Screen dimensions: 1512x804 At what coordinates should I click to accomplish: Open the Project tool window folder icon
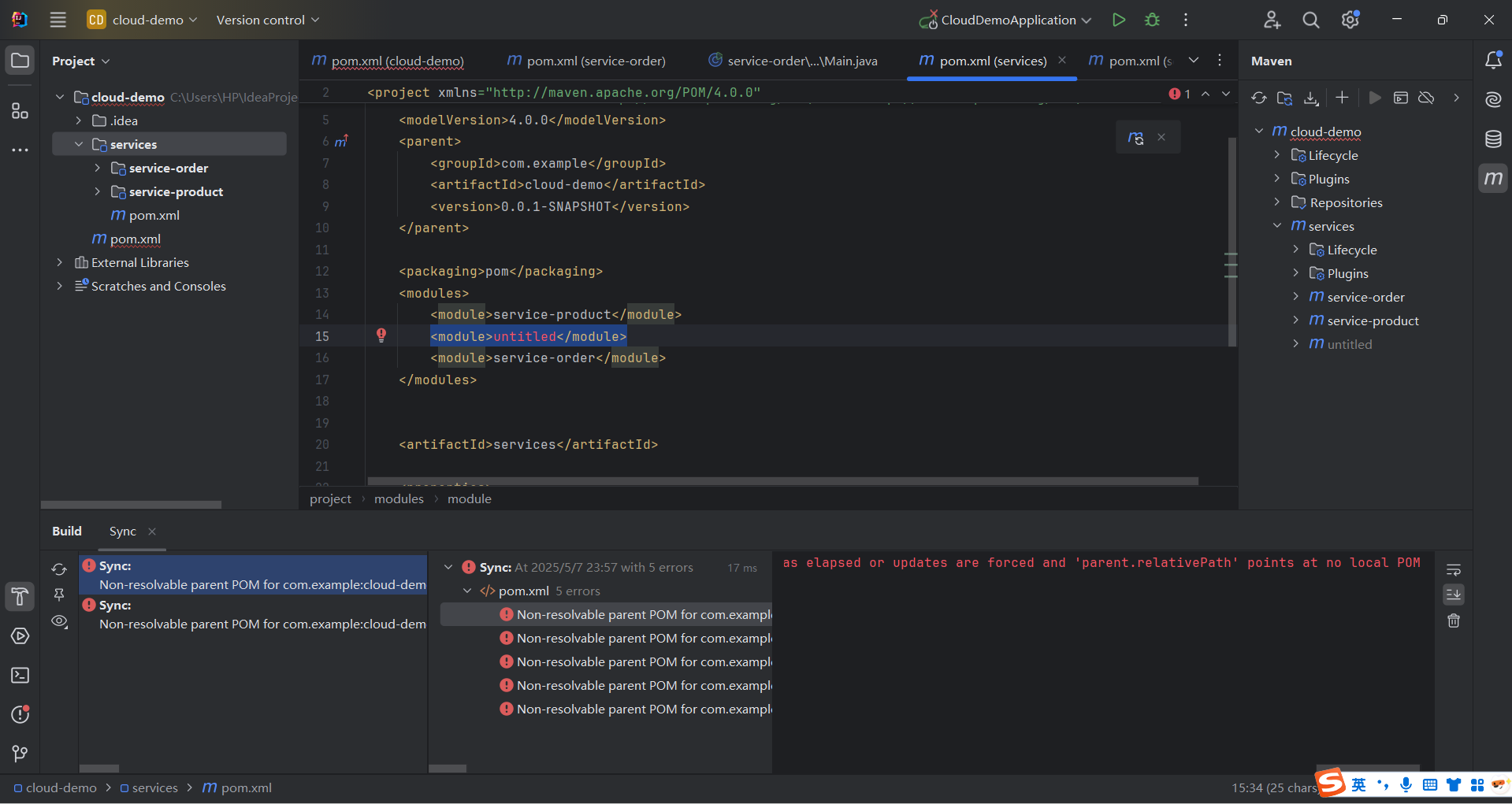point(20,61)
